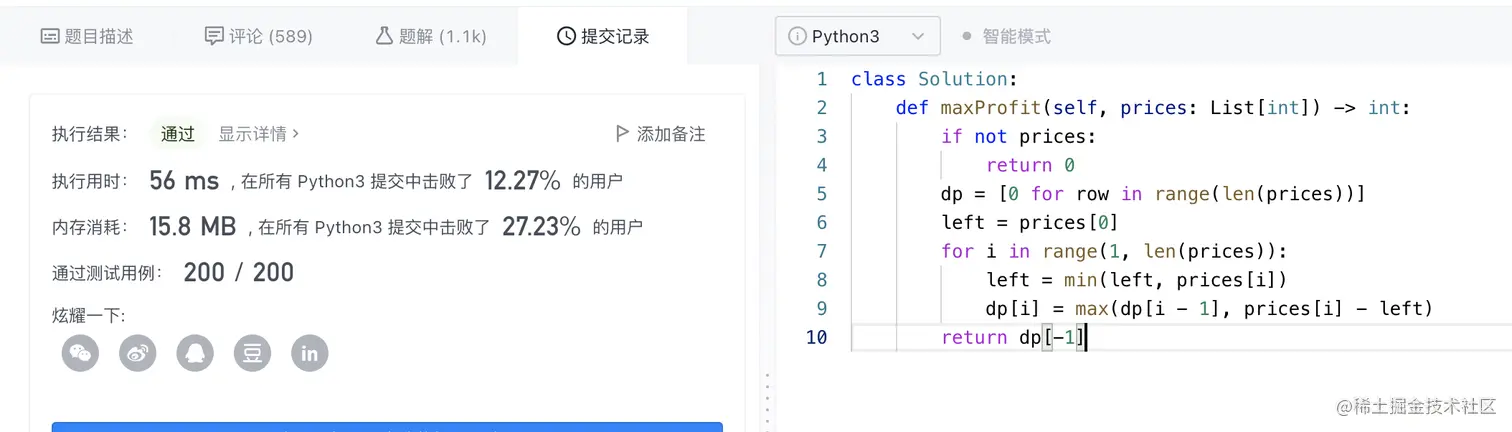The height and width of the screenshot is (432, 1512).
Task: Click line number 5 in the gutter
Action: 822,194
